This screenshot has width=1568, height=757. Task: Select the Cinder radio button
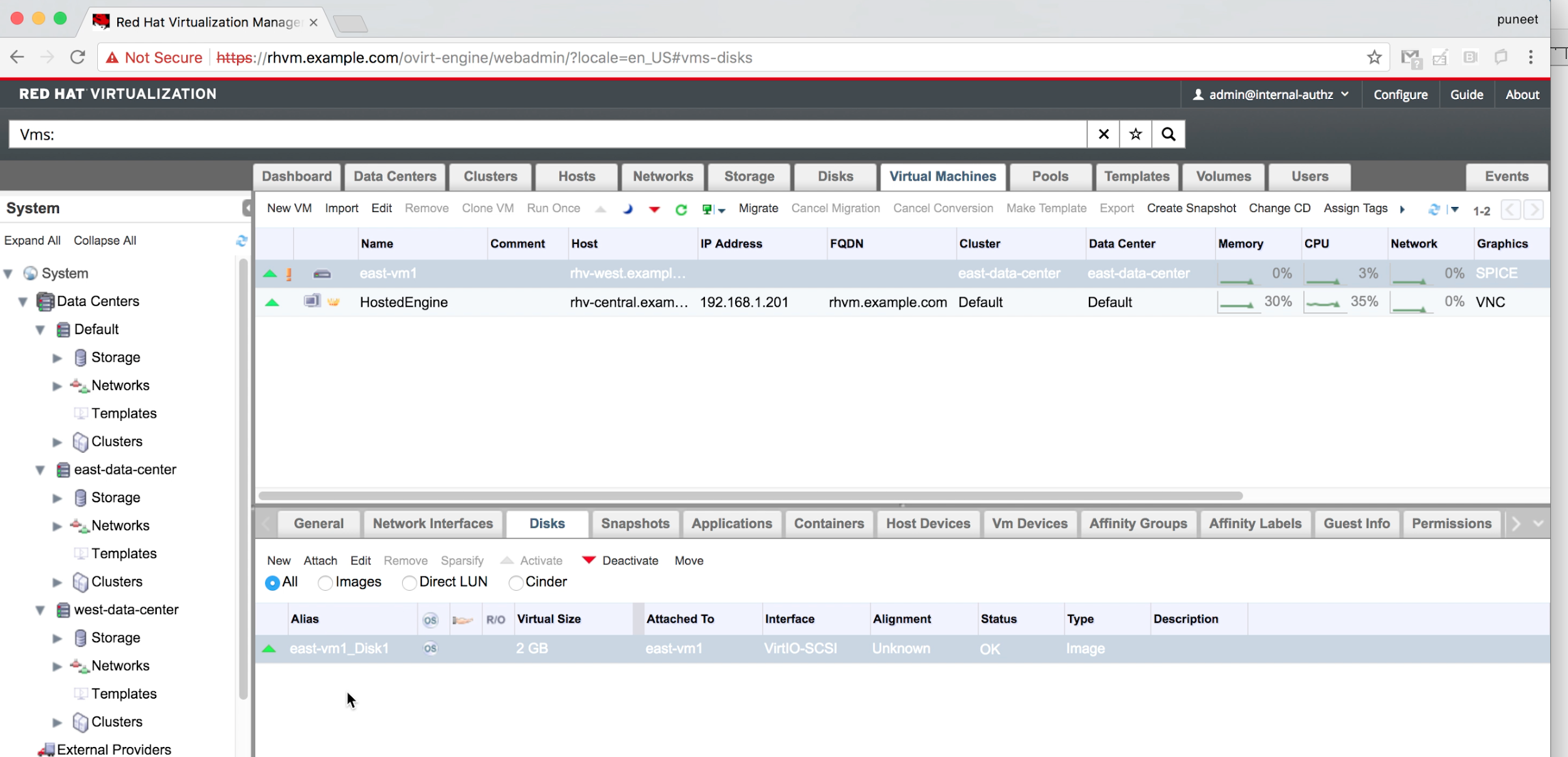pyautogui.click(x=516, y=583)
